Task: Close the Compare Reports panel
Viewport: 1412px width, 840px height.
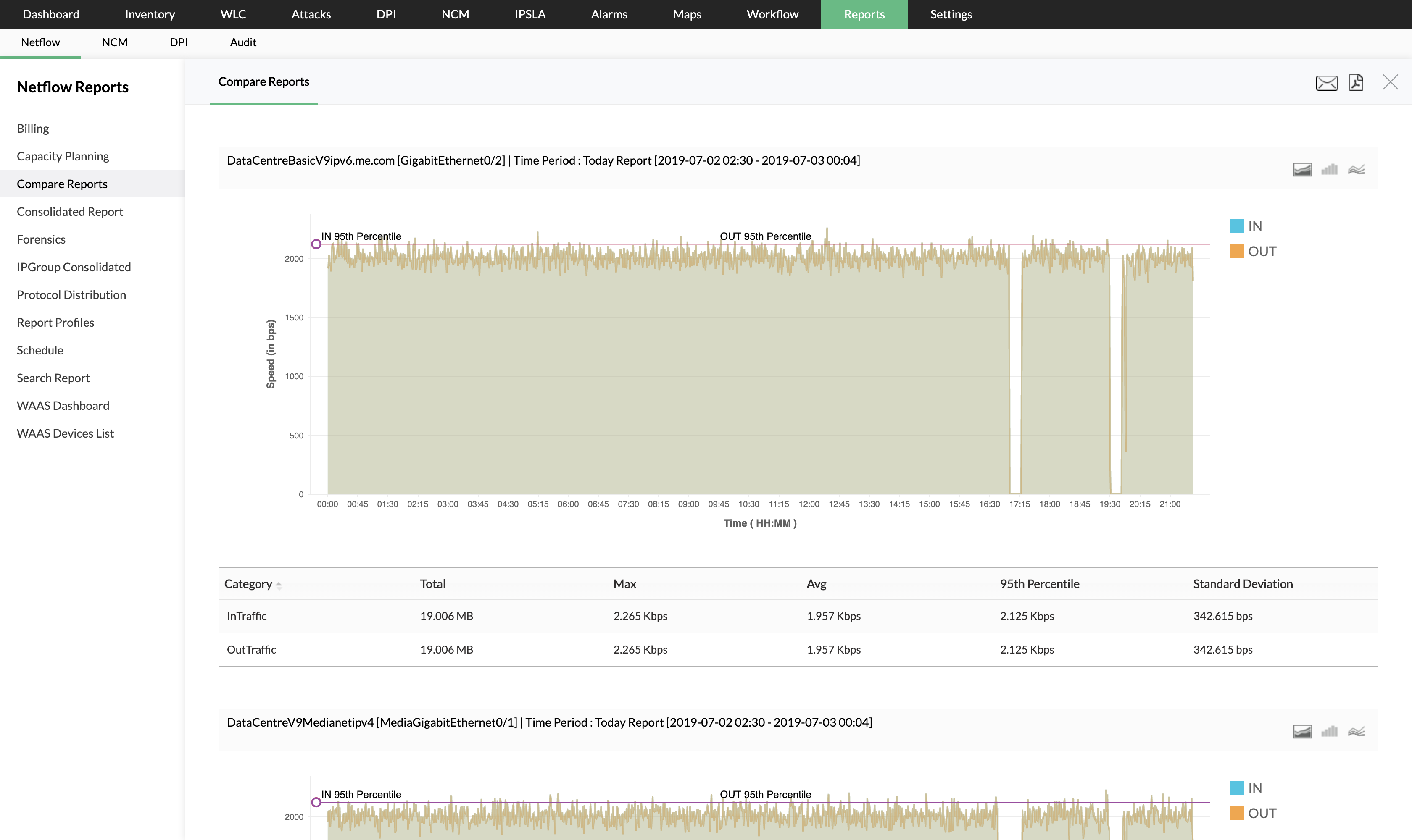Action: (1390, 82)
